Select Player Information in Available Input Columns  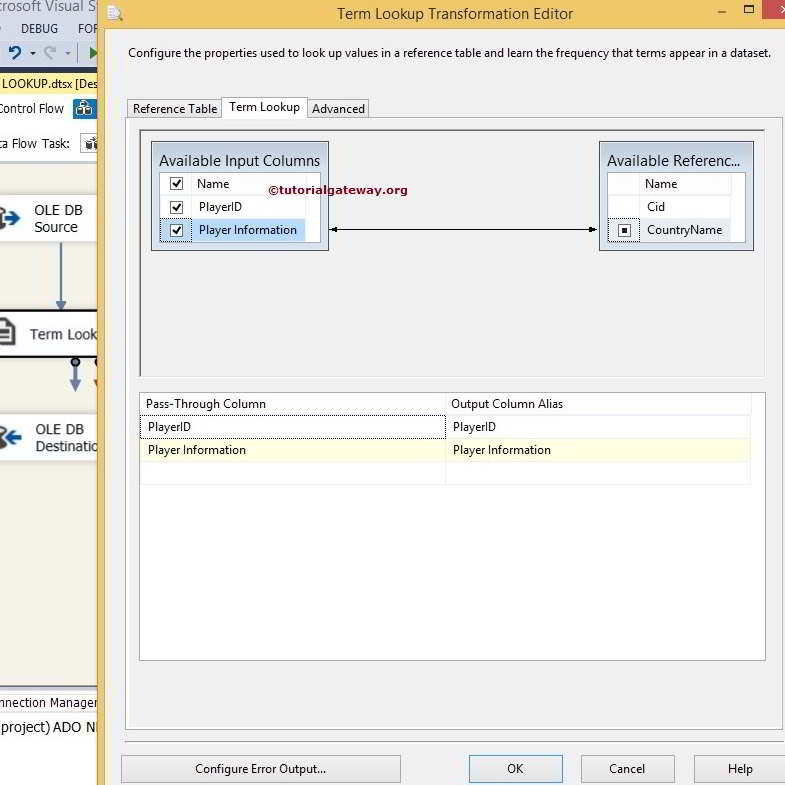pyautogui.click(x=248, y=230)
